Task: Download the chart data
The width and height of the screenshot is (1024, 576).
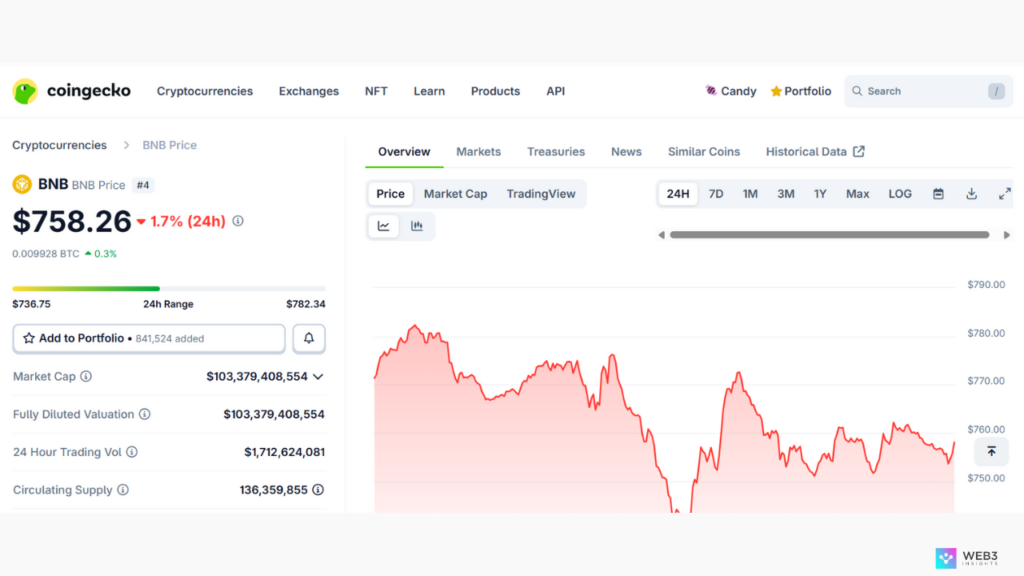Action: click(x=971, y=194)
